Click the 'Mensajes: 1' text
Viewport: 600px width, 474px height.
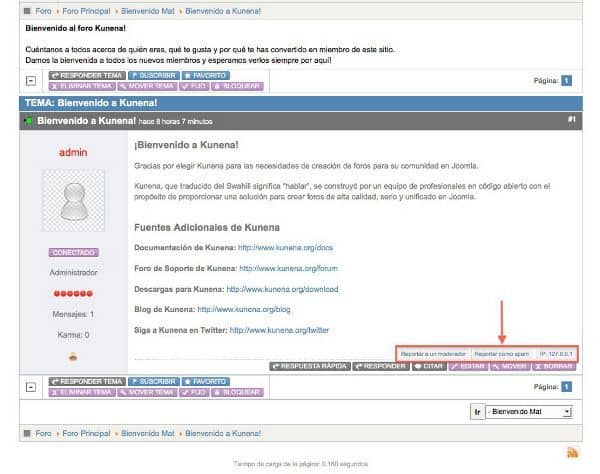point(73,314)
